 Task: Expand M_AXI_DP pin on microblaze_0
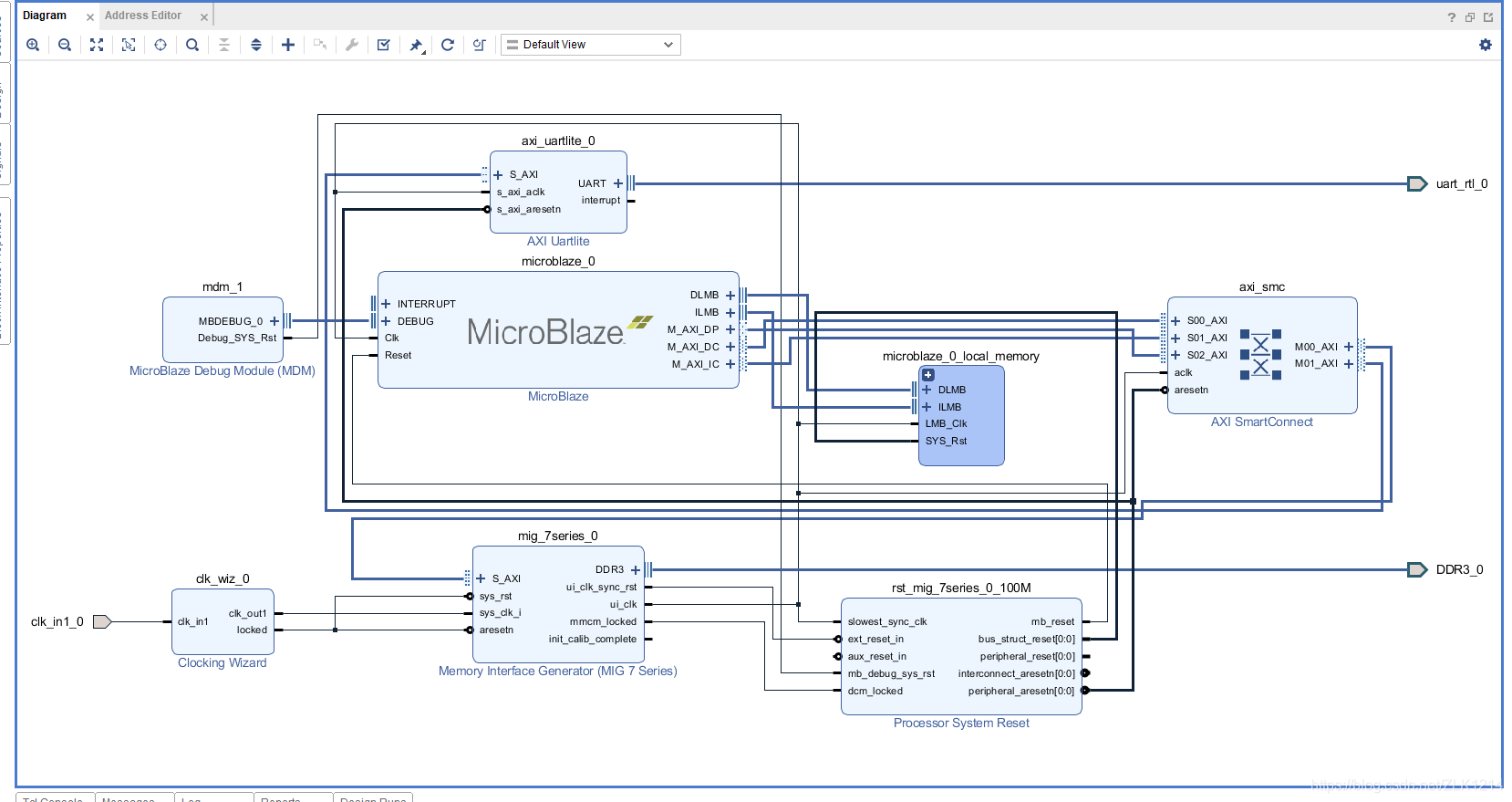[730, 329]
